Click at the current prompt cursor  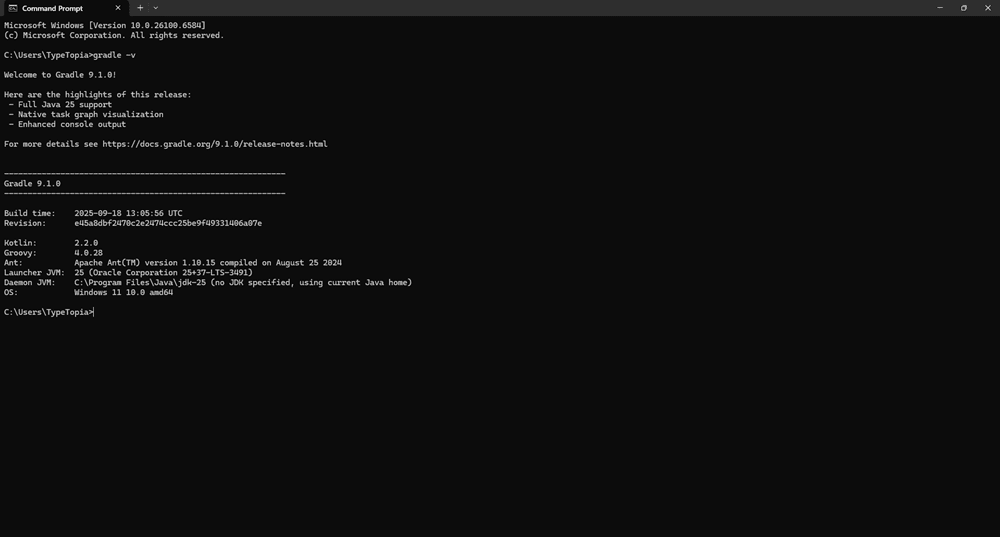coord(94,312)
